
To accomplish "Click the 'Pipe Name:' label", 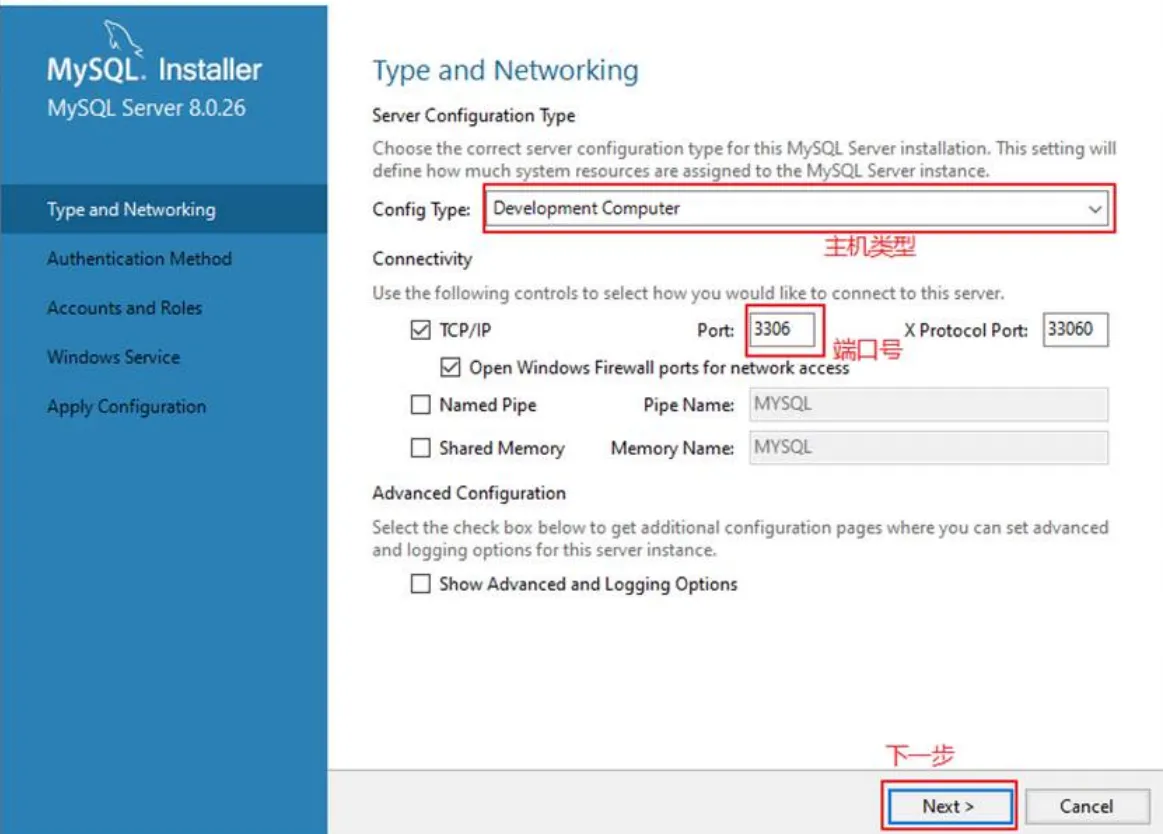I will 689,405.
